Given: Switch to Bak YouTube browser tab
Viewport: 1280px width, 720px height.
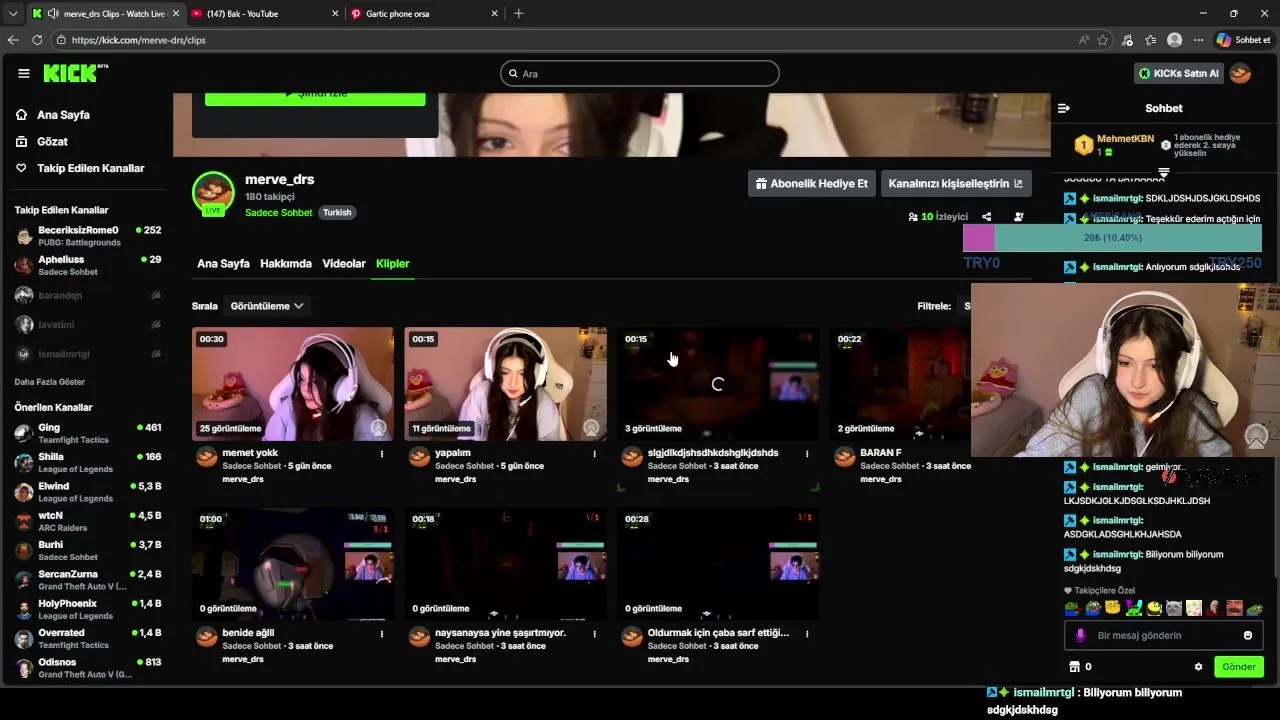Looking at the screenshot, I should (265, 14).
